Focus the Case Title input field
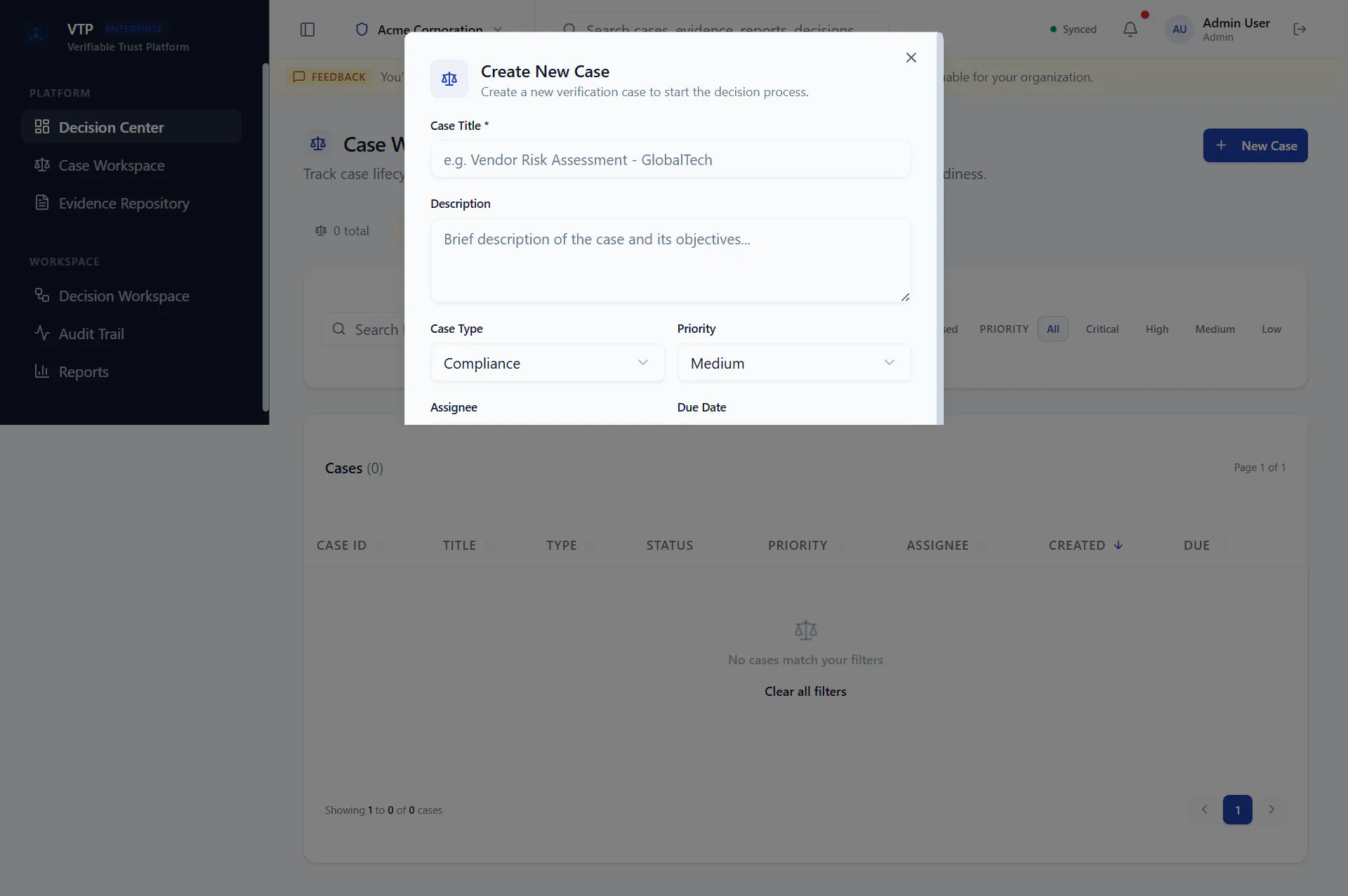Screen dimensions: 1348x896 click(670, 159)
